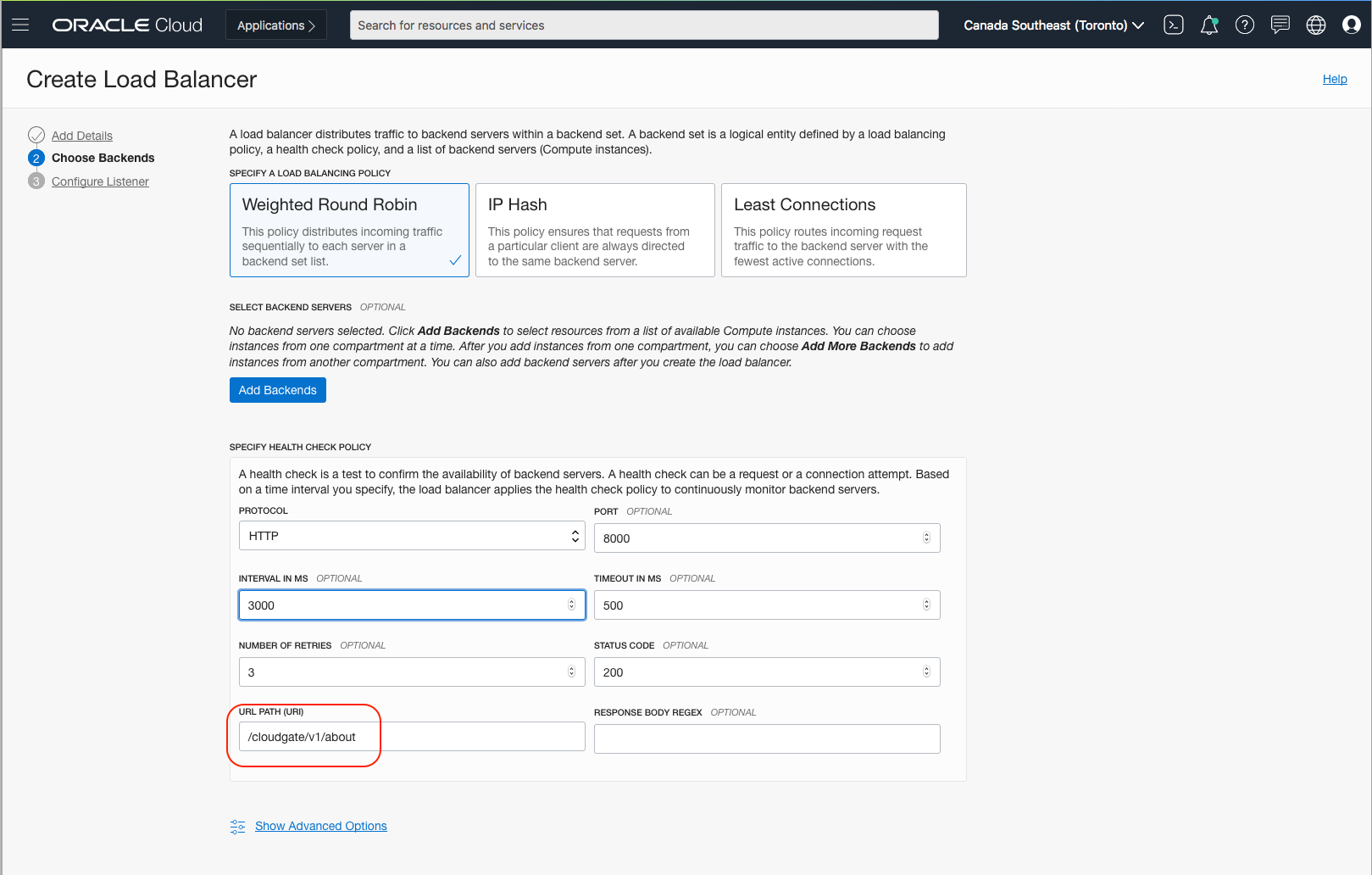
Task: Open the language globe icon
Action: tap(1316, 25)
